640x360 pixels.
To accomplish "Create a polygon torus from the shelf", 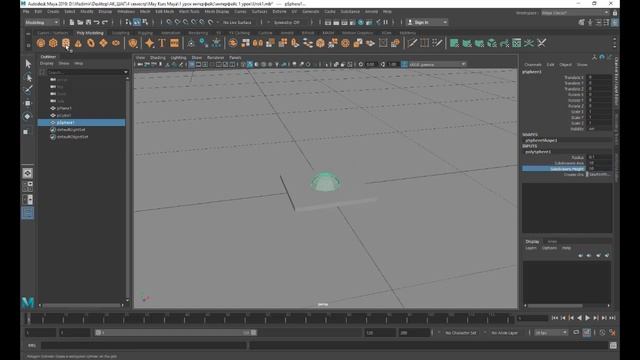I will pos(91,43).
